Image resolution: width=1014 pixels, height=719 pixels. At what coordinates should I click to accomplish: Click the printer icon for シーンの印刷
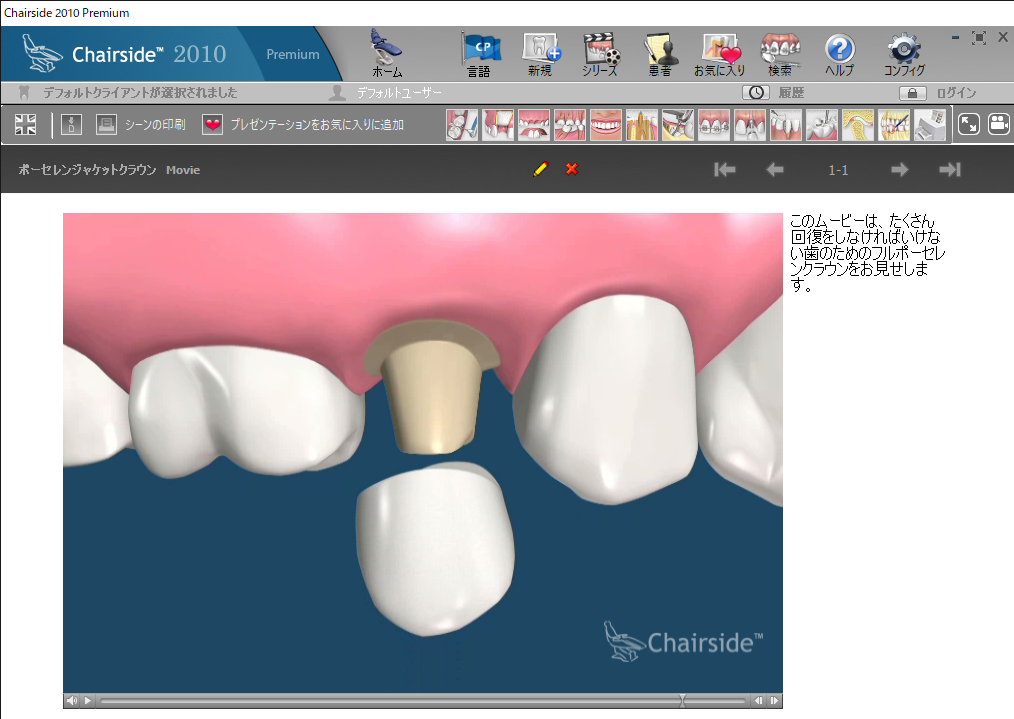106,124
